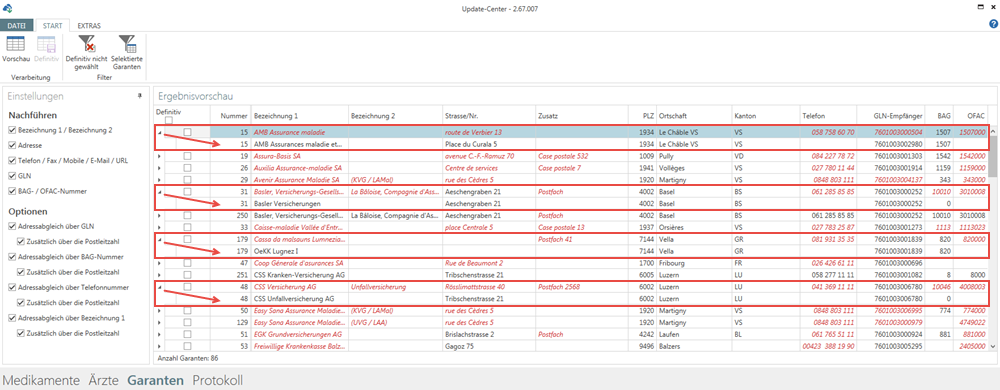Viewport: 1000px width, 390px height.
Task: Click the 'Caisse-maladie Vallée d'Entr...' cell
Action: [300, 227]
